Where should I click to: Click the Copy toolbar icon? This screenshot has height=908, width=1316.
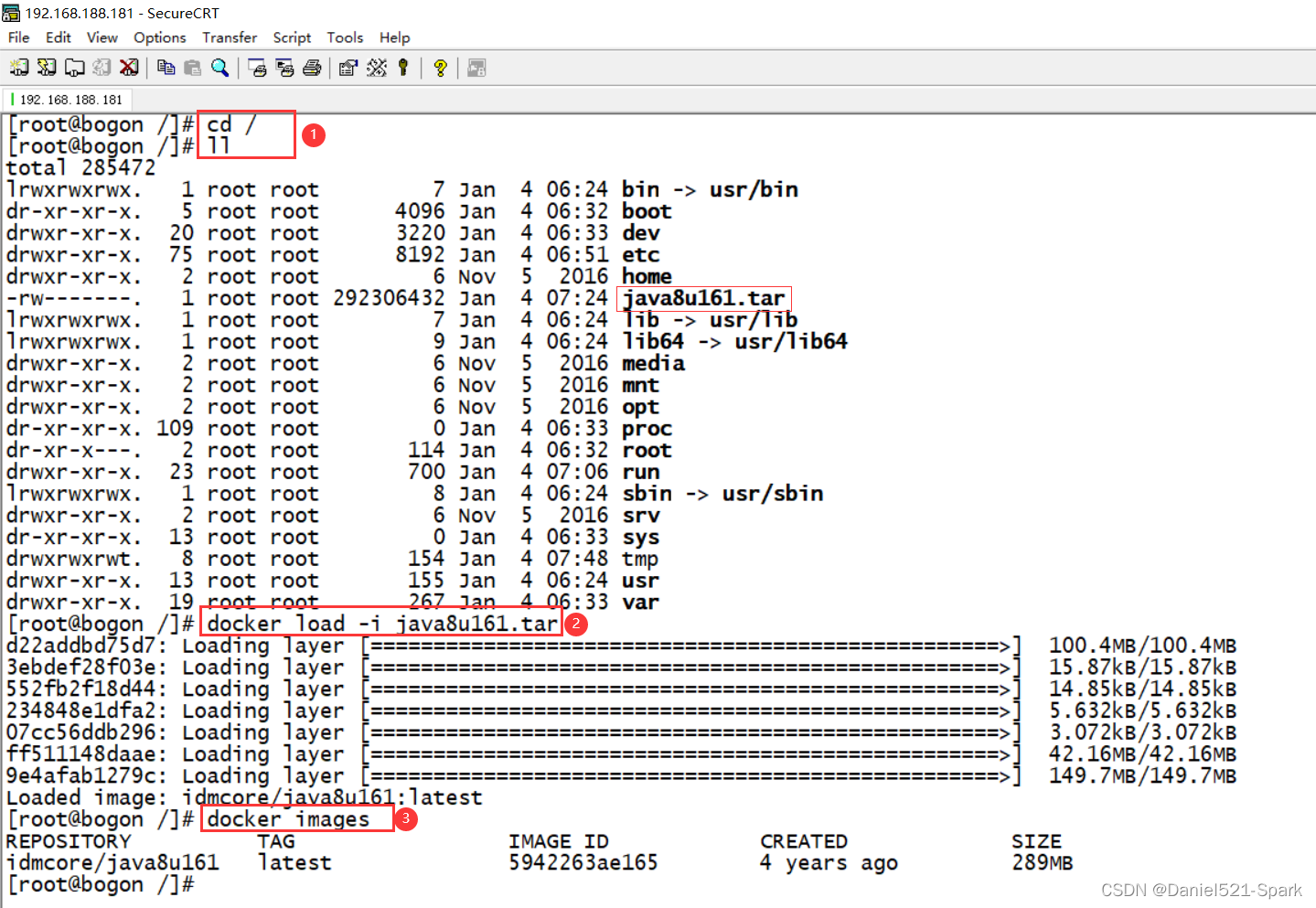[166, 68]
